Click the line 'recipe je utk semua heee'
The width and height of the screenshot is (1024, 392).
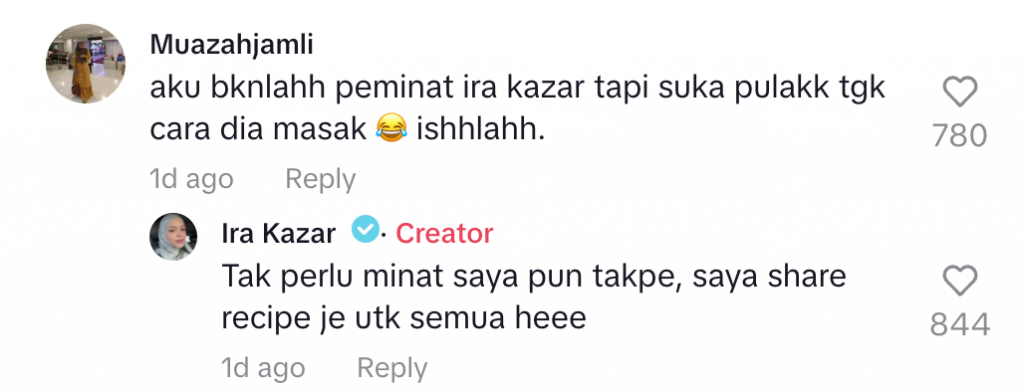[403, 319]
